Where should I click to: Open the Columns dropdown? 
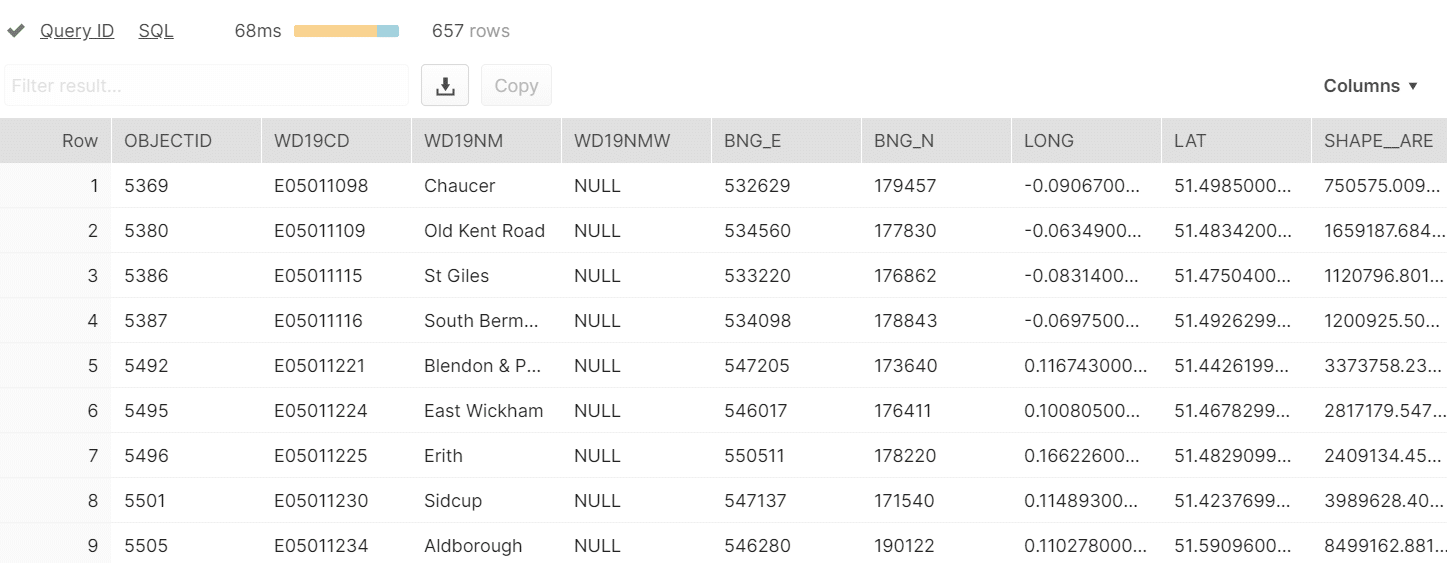[1371, 86]
